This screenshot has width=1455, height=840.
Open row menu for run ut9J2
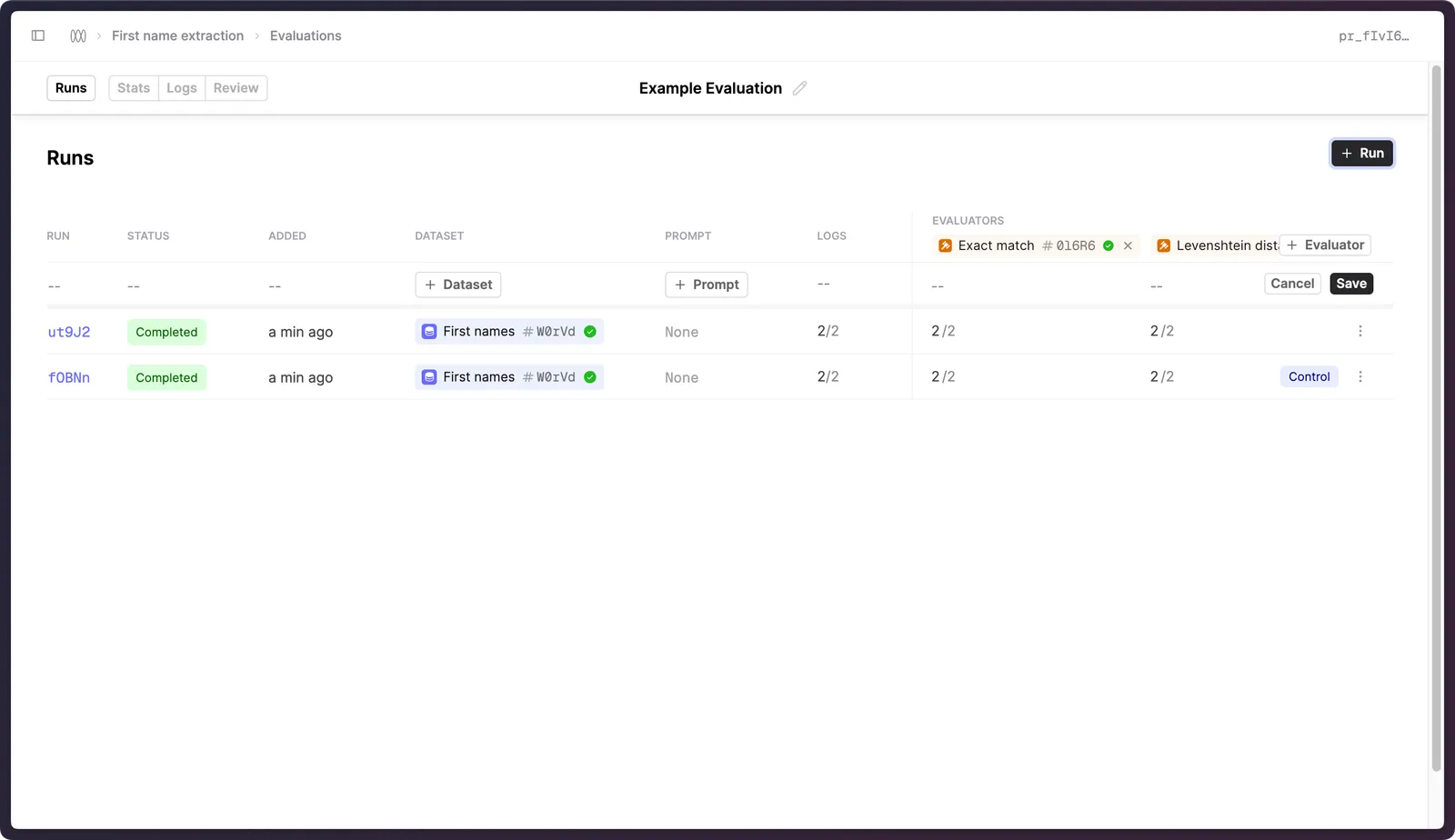click(1360, 331)
